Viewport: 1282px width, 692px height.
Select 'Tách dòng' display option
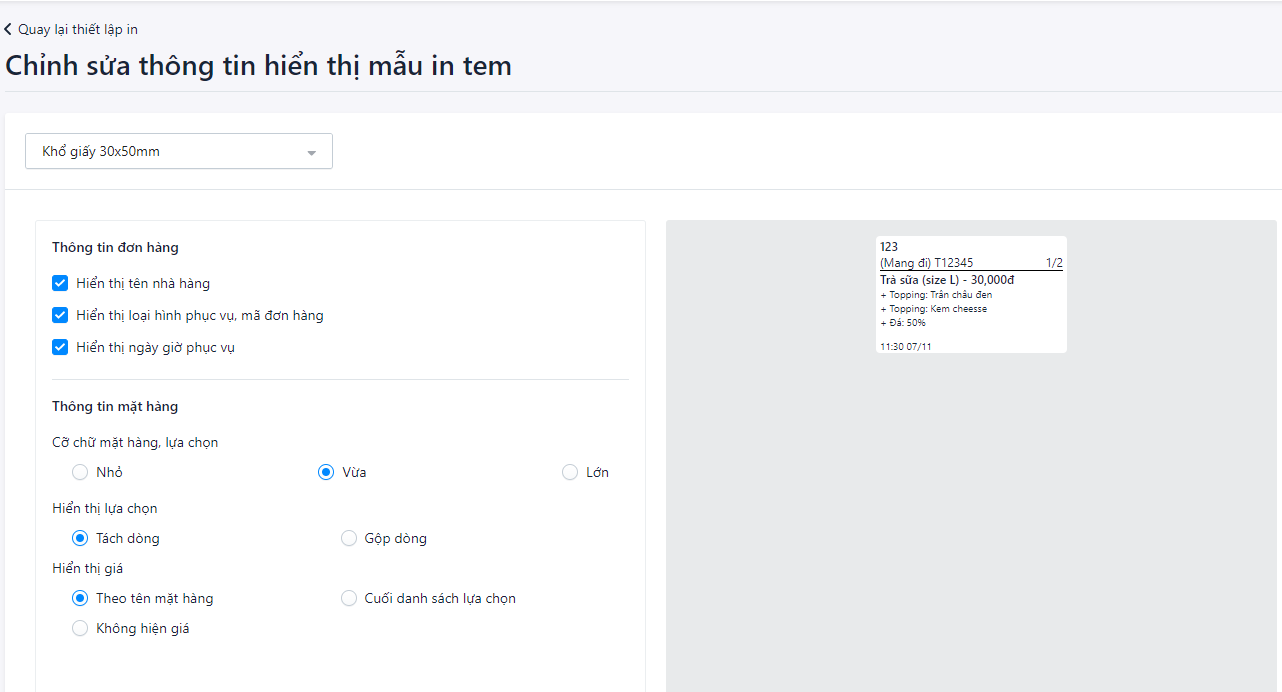point(80,538)
